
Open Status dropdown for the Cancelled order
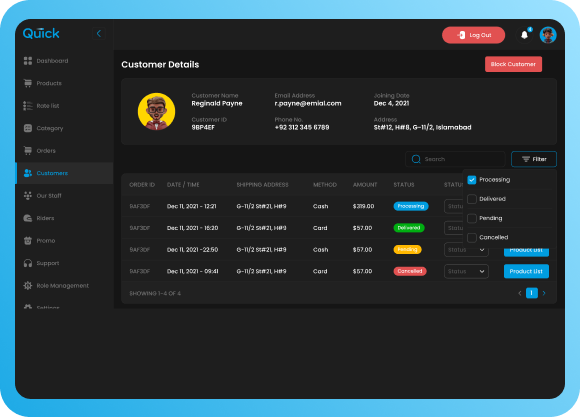click(x=466, y=271)
